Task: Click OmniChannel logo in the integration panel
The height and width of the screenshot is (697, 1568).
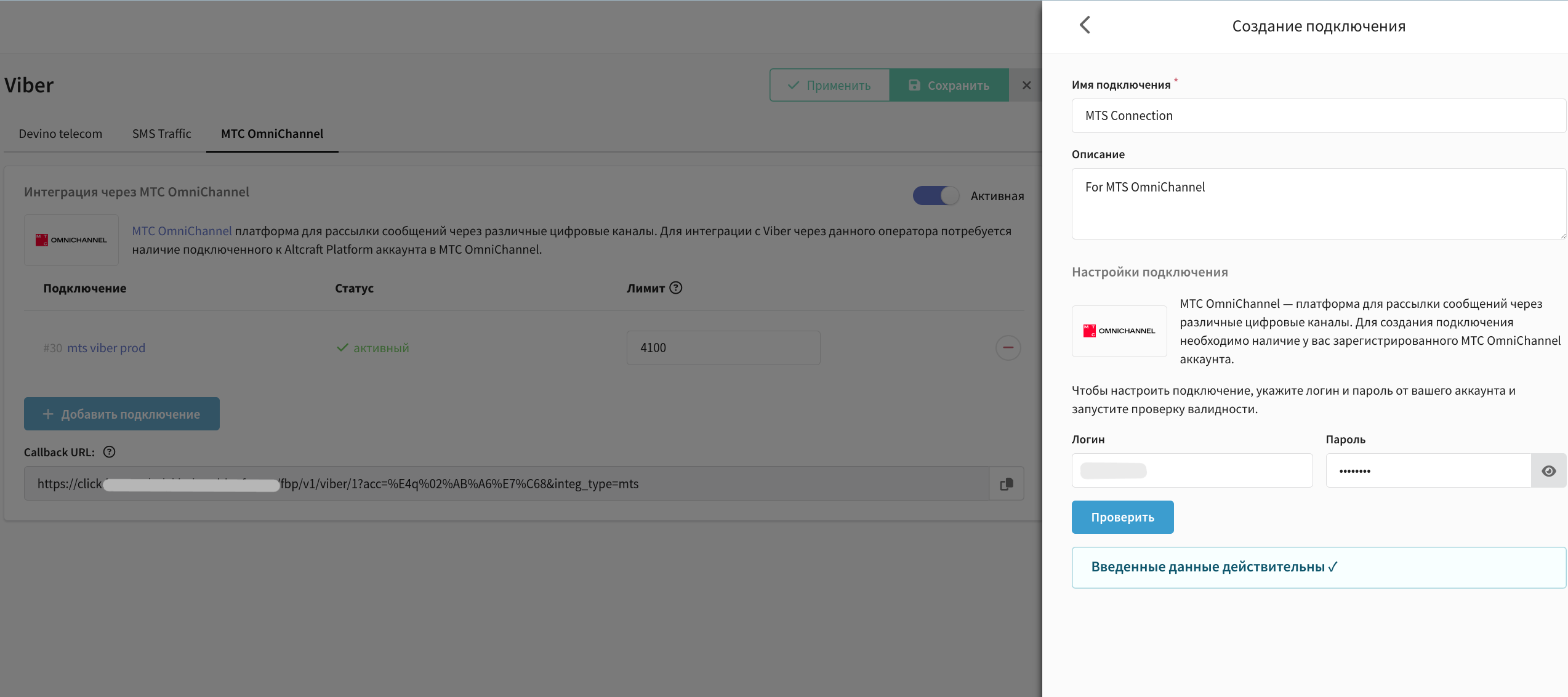Action: pos(71,240)
